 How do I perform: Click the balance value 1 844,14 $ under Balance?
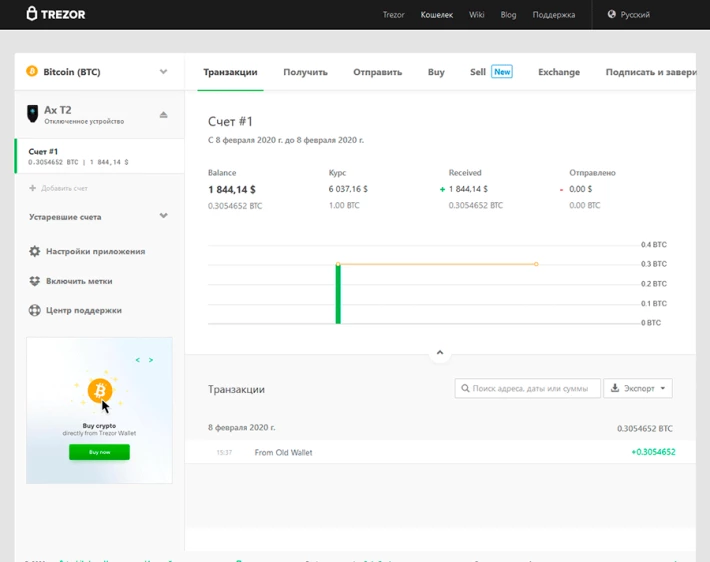click(x=232, y=190)
